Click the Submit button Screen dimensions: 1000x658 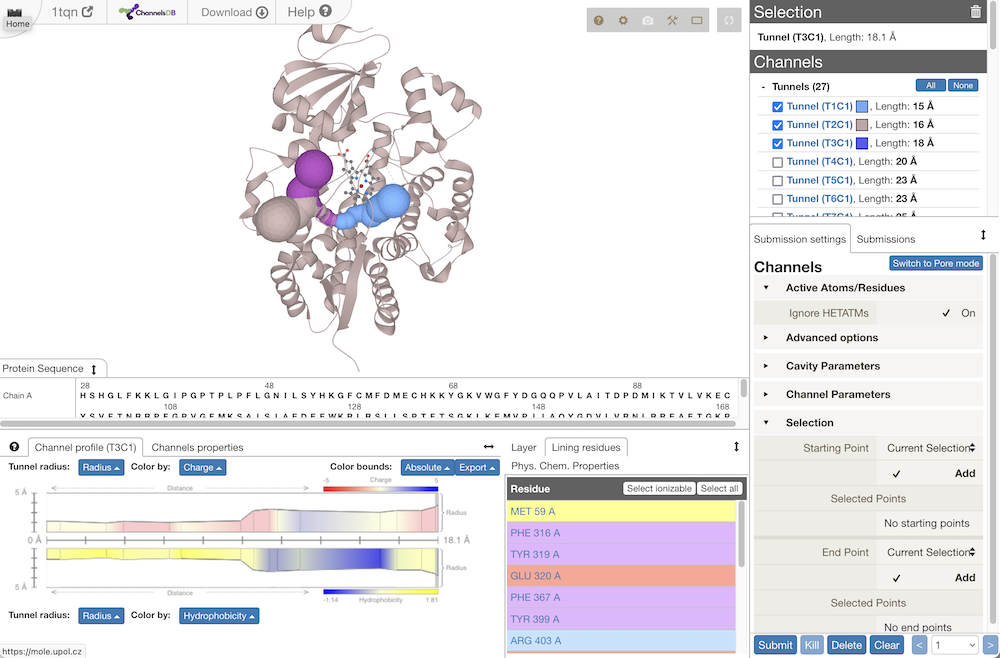pyautogui.click(x=775, y=645)
